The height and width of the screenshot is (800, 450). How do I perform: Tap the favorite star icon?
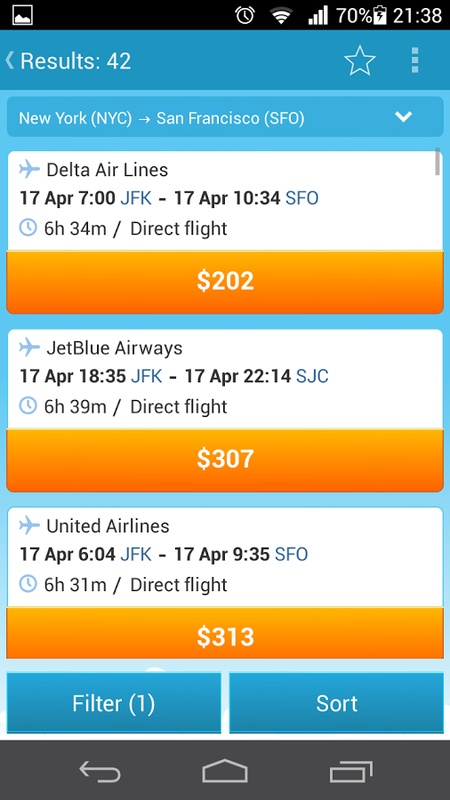[360, 61]
